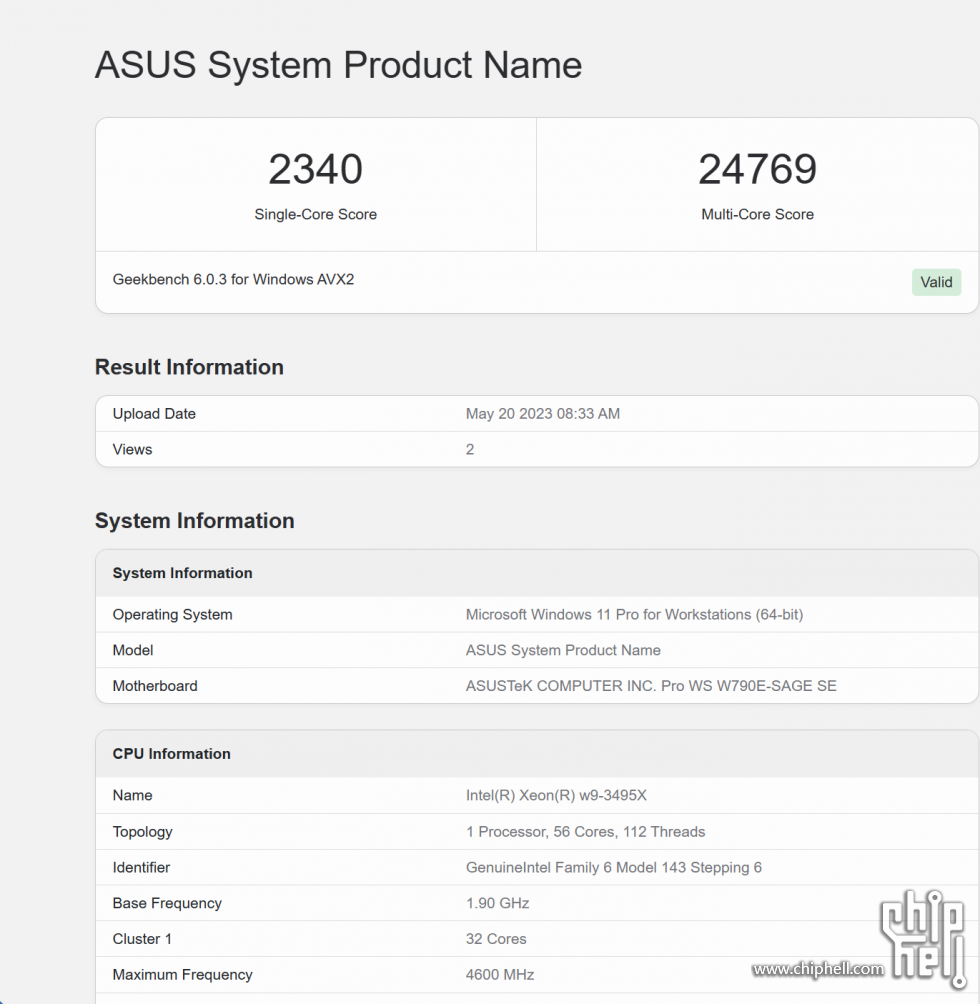Click the Model row label

click(133, 651)
